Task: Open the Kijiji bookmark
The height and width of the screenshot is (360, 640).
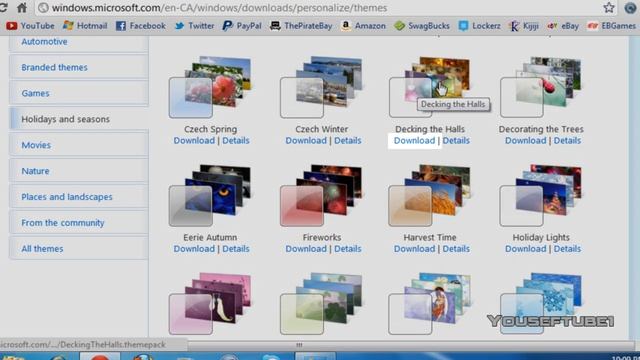Action: [524, 26]
